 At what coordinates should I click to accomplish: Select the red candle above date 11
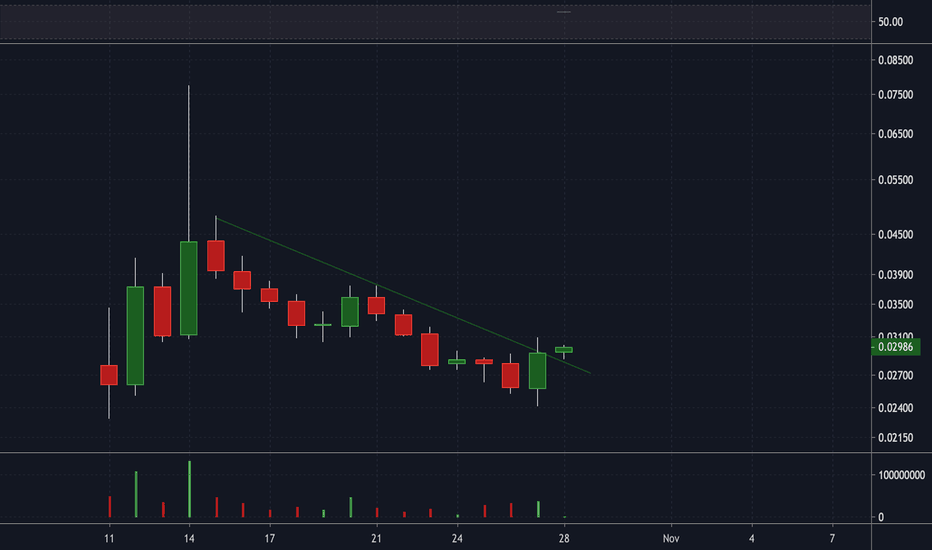[109, 375]
